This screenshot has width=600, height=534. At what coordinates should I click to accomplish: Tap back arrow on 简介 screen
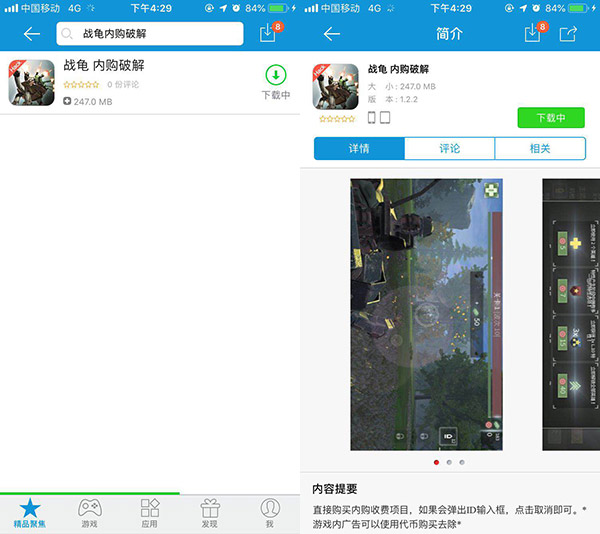coord(331,34)
